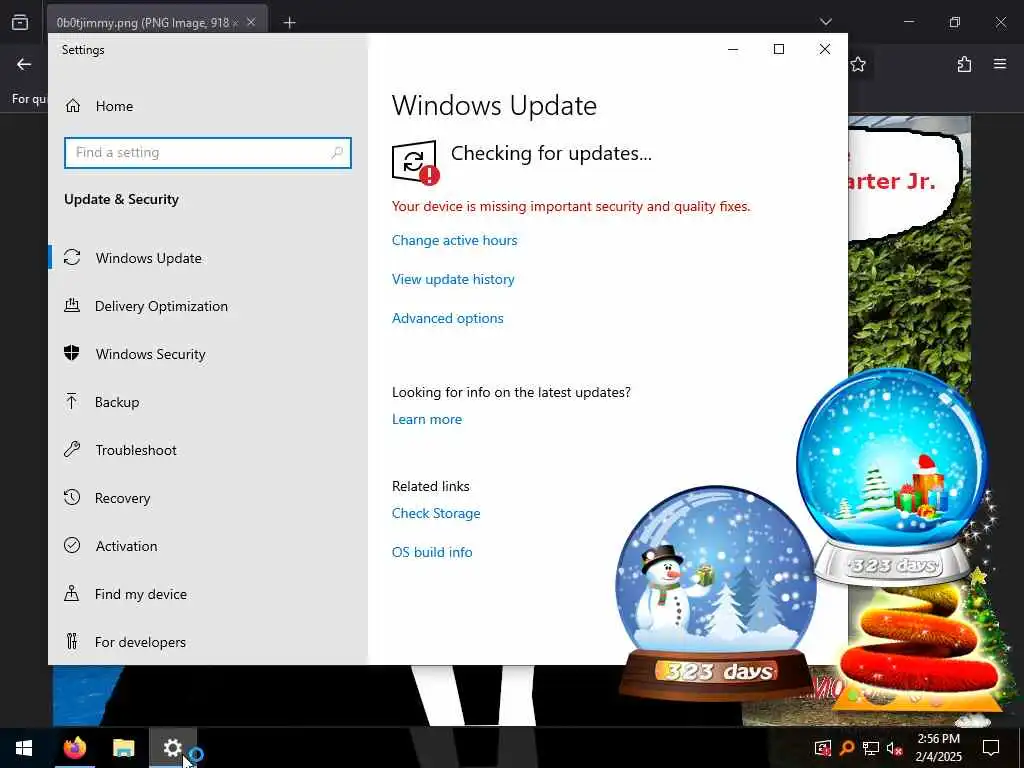Click the update status icon with red alert
The width and height of the screenshot is (1024, 768).
coord(415,163)
